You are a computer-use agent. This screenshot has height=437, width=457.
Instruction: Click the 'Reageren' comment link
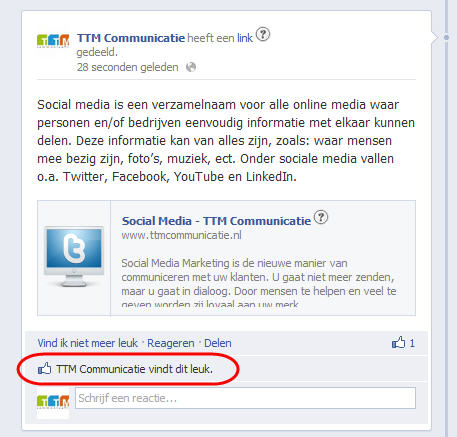(x=171, y=343)
